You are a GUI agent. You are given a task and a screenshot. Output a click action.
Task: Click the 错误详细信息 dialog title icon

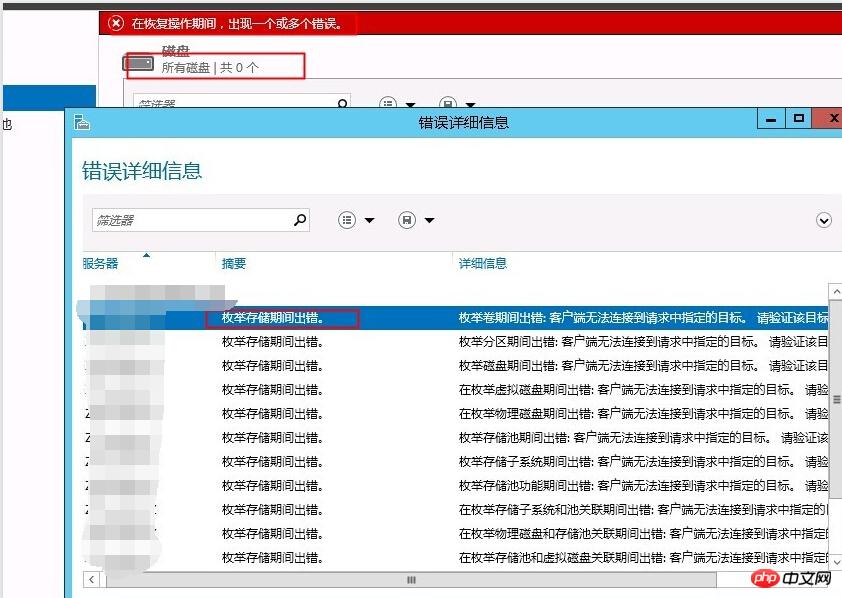(82, 122)
